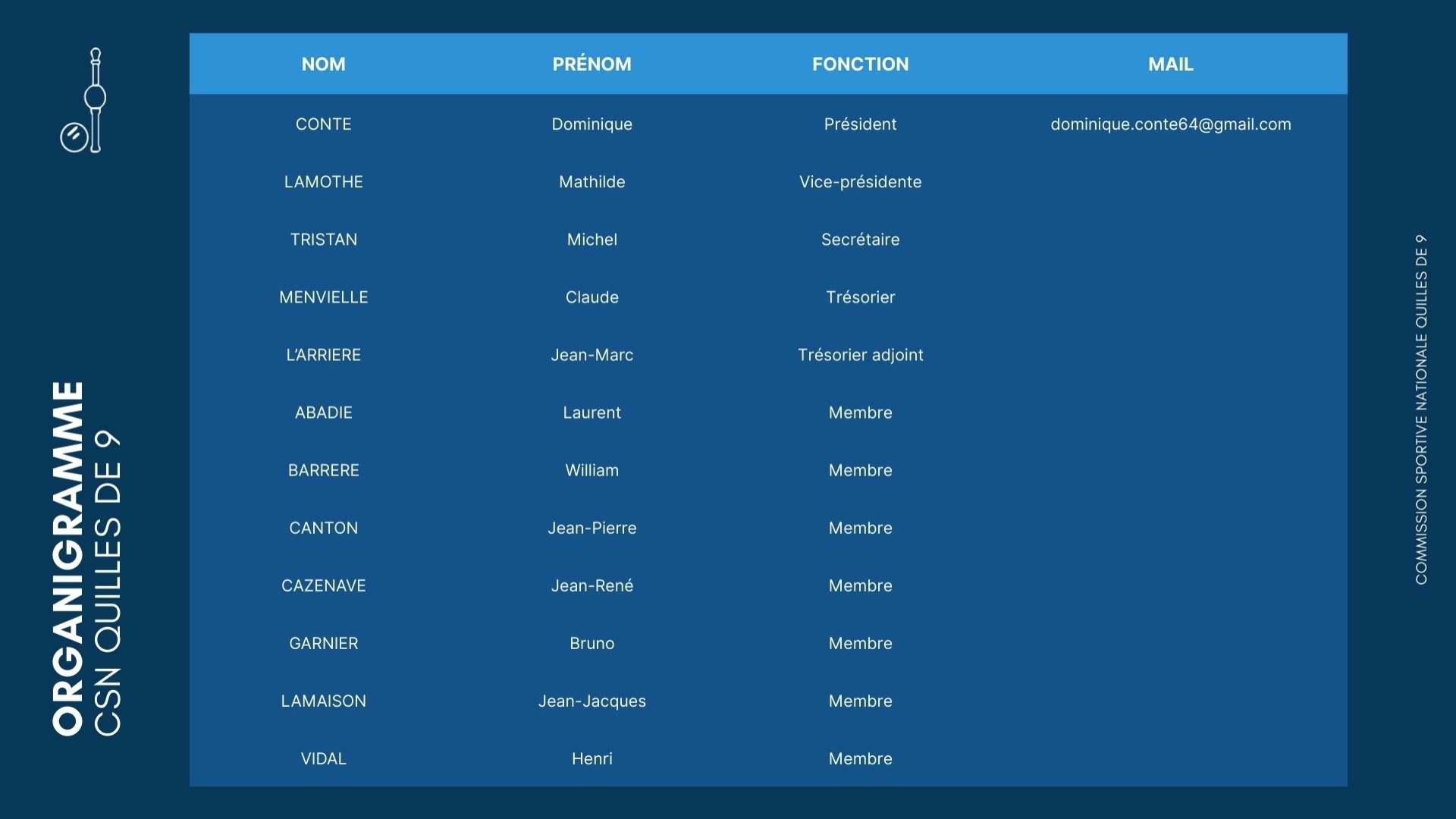Select the name MENVIELLE
Viewport: 1456px width, 819px height.
point(324,297)
